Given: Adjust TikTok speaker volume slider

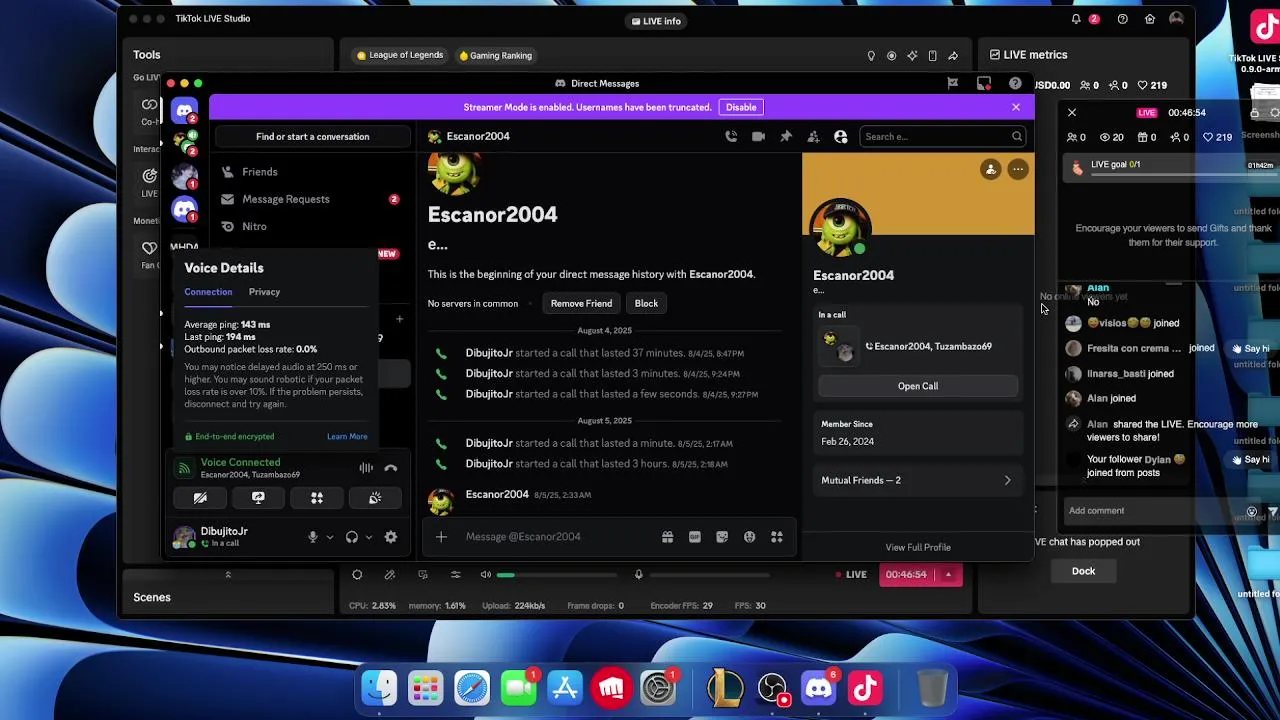Looking at the screenshot, I should click(558, 575).
